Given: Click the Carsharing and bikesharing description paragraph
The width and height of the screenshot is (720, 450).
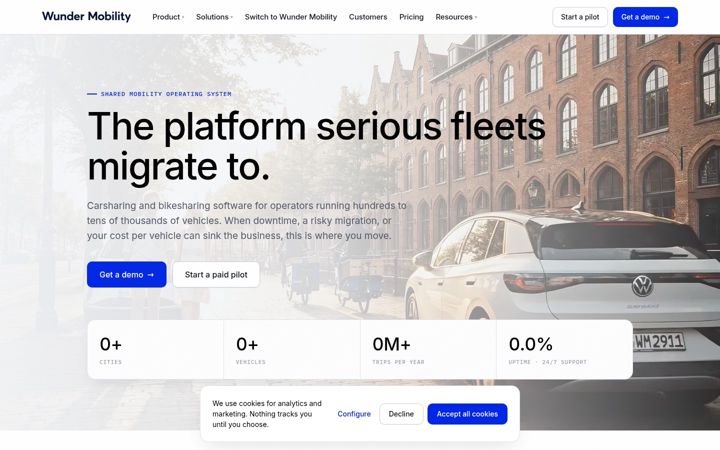Looking at the screenshot, I should point(247,220).
